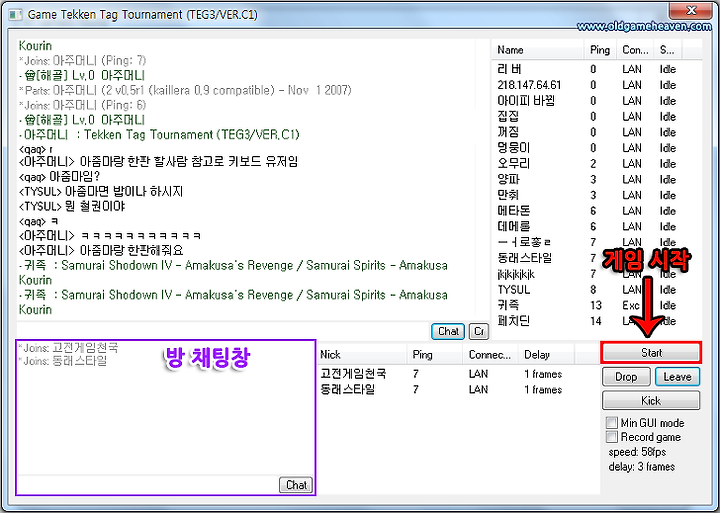Click the S... status column header
The width and height of the screenshot is (720, 513).
(x=668, y=50)
